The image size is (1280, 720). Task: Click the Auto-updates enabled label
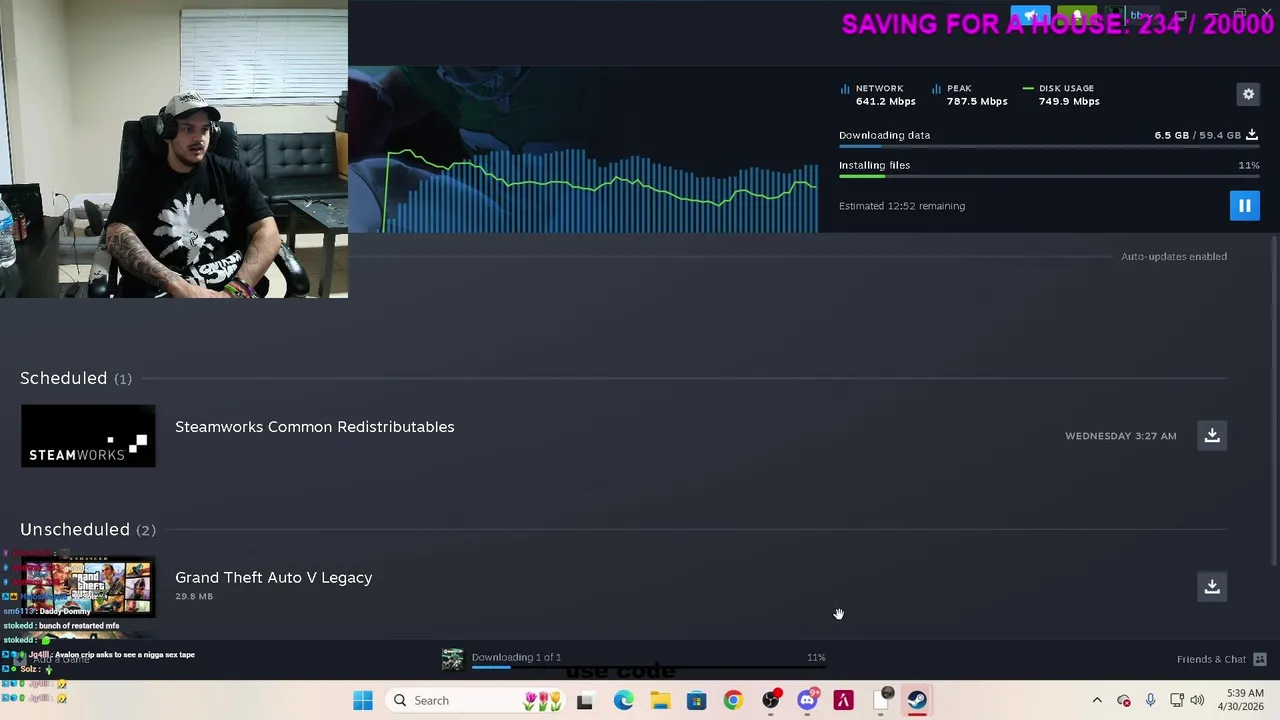[x=1174, y=257]
